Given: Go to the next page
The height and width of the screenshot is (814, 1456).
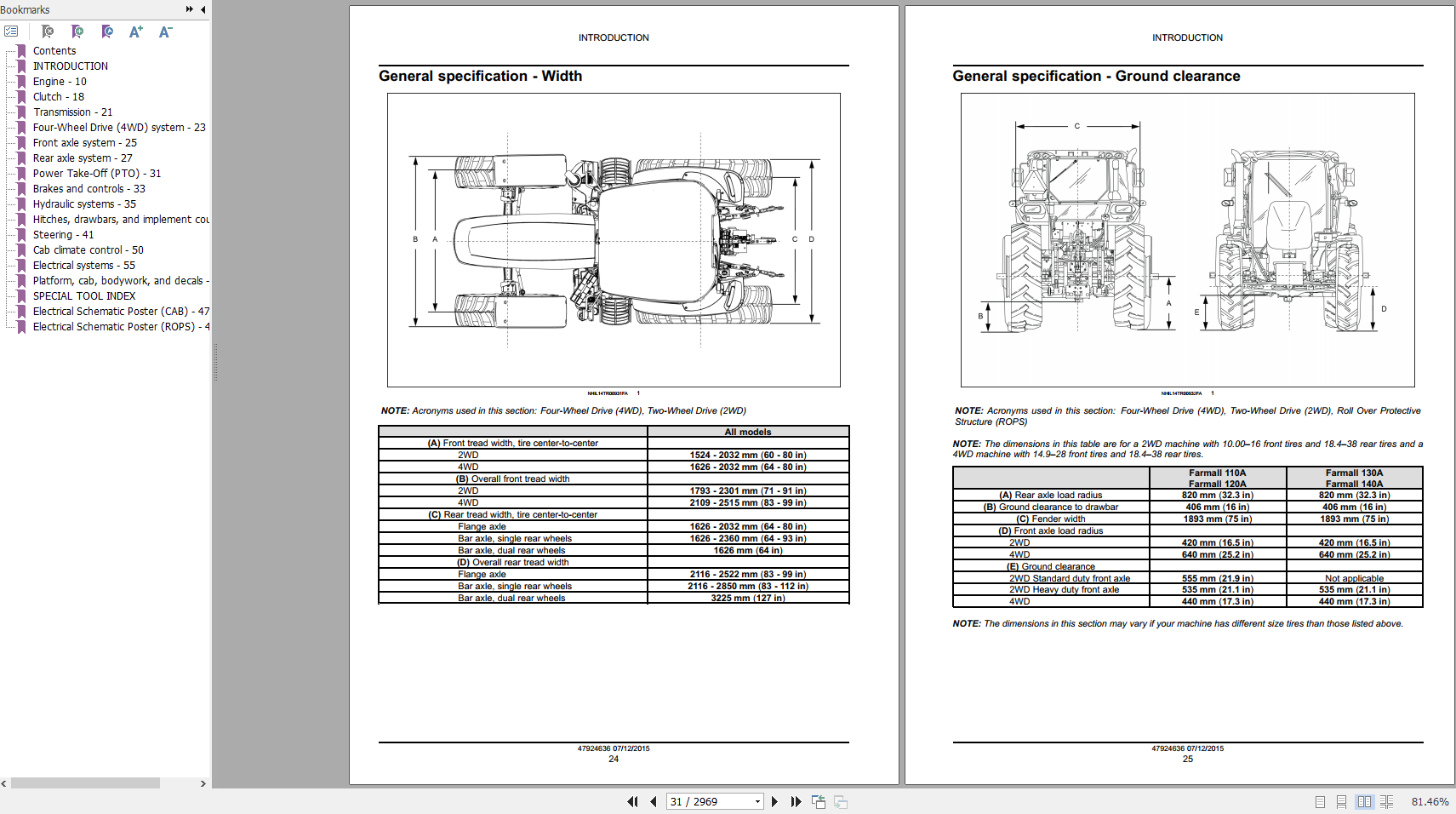Looking at the screenshot, I should pos(774,801).
